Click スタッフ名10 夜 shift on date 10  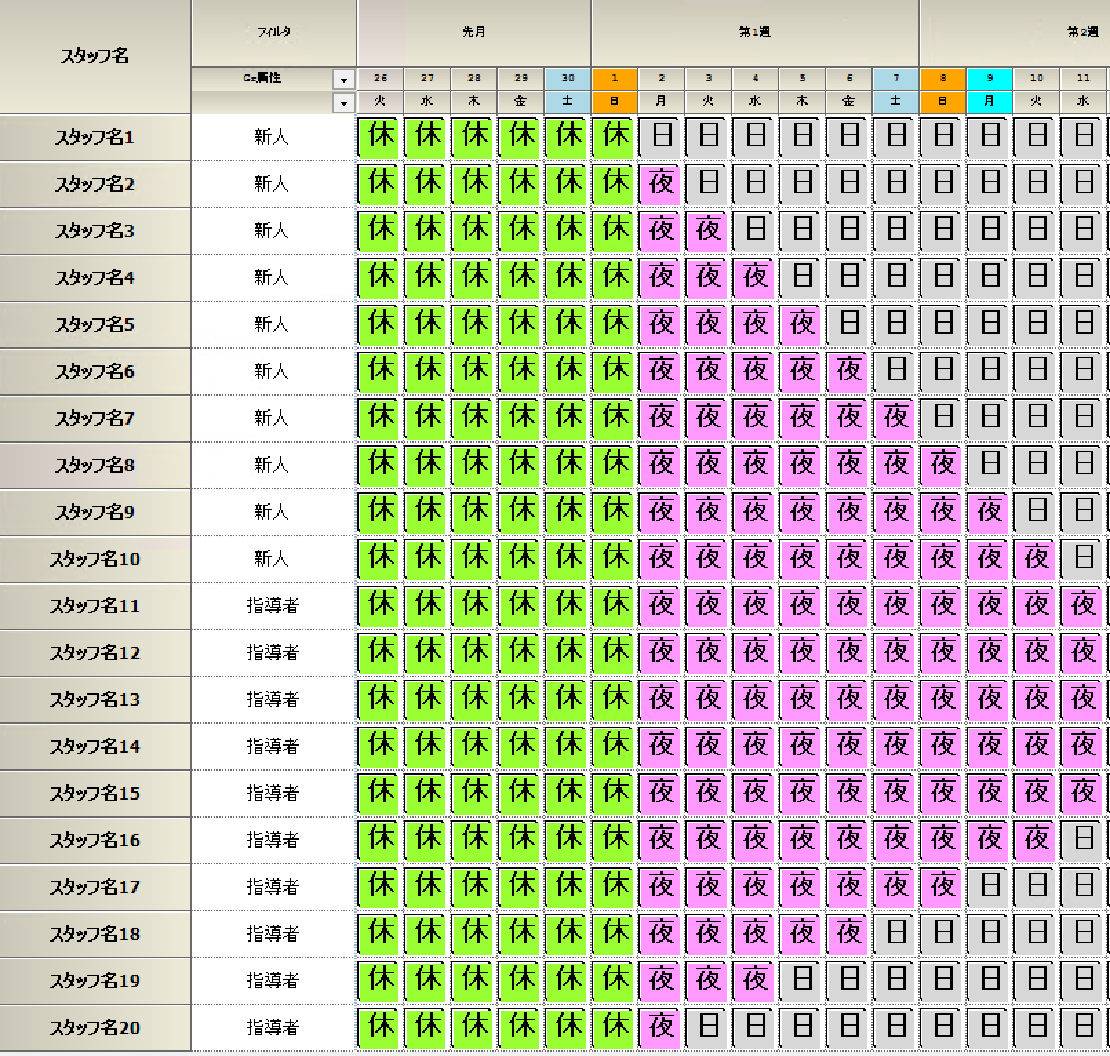(x=1036, y=558)
